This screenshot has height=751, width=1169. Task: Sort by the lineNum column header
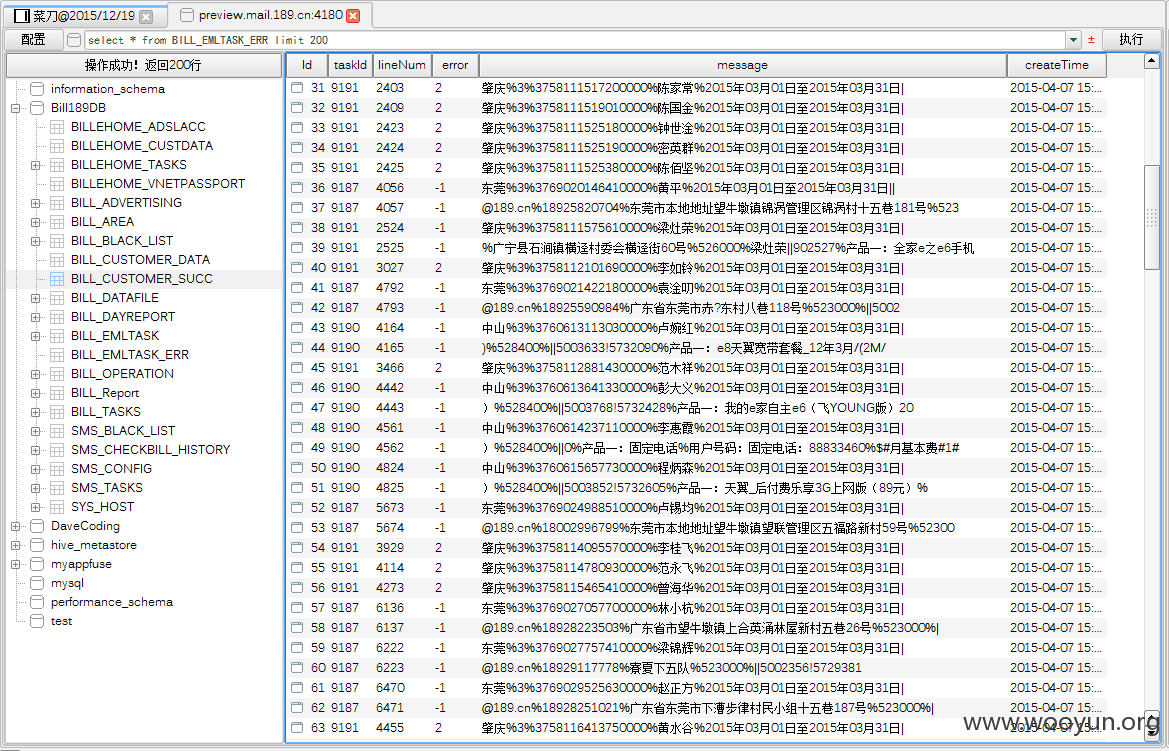click(x=401, y=65)
